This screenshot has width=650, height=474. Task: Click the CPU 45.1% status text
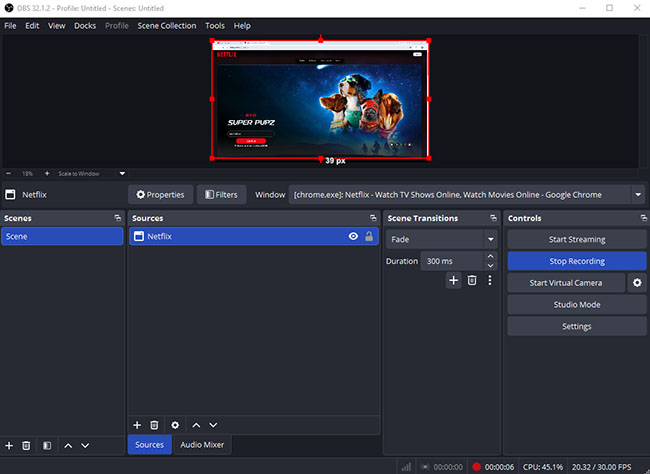(543, 467)
